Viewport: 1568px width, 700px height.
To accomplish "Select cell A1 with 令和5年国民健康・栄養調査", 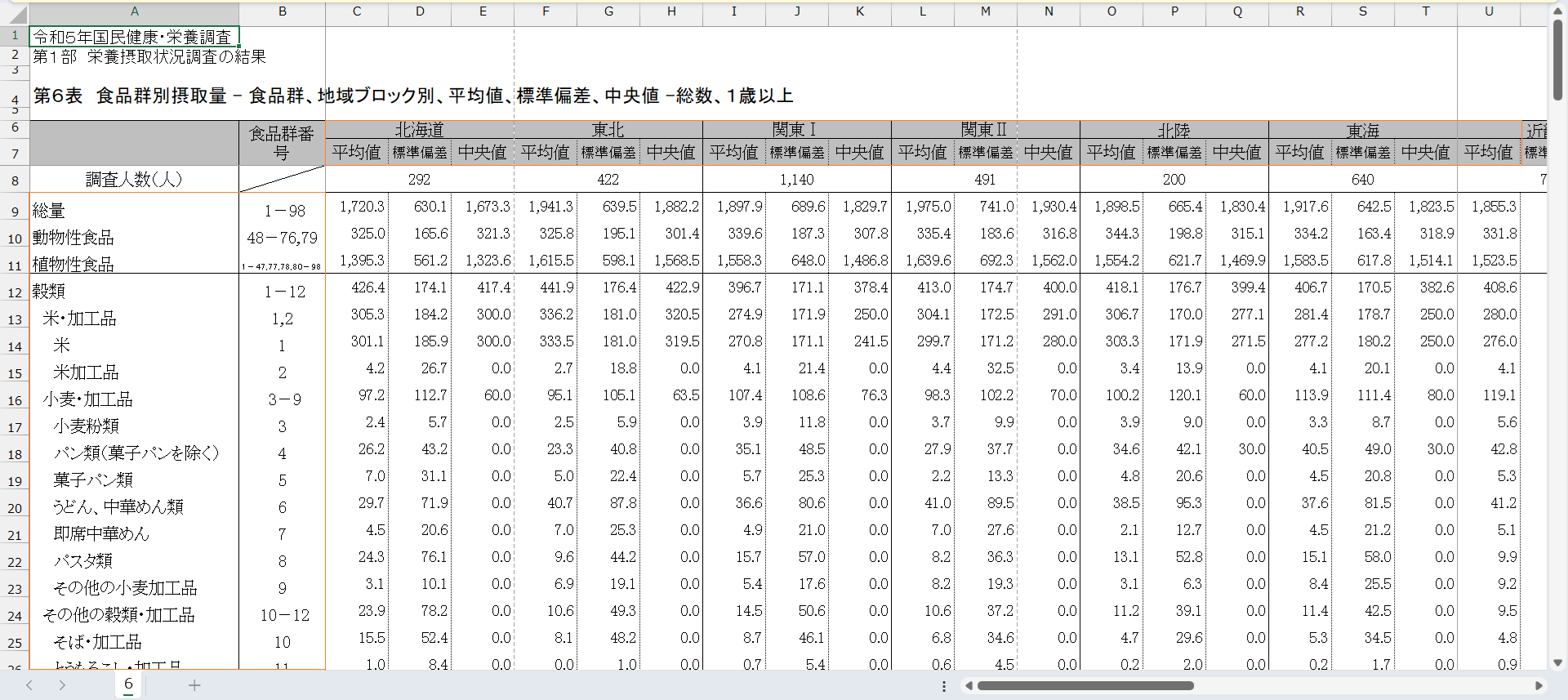I will point(135,37).
